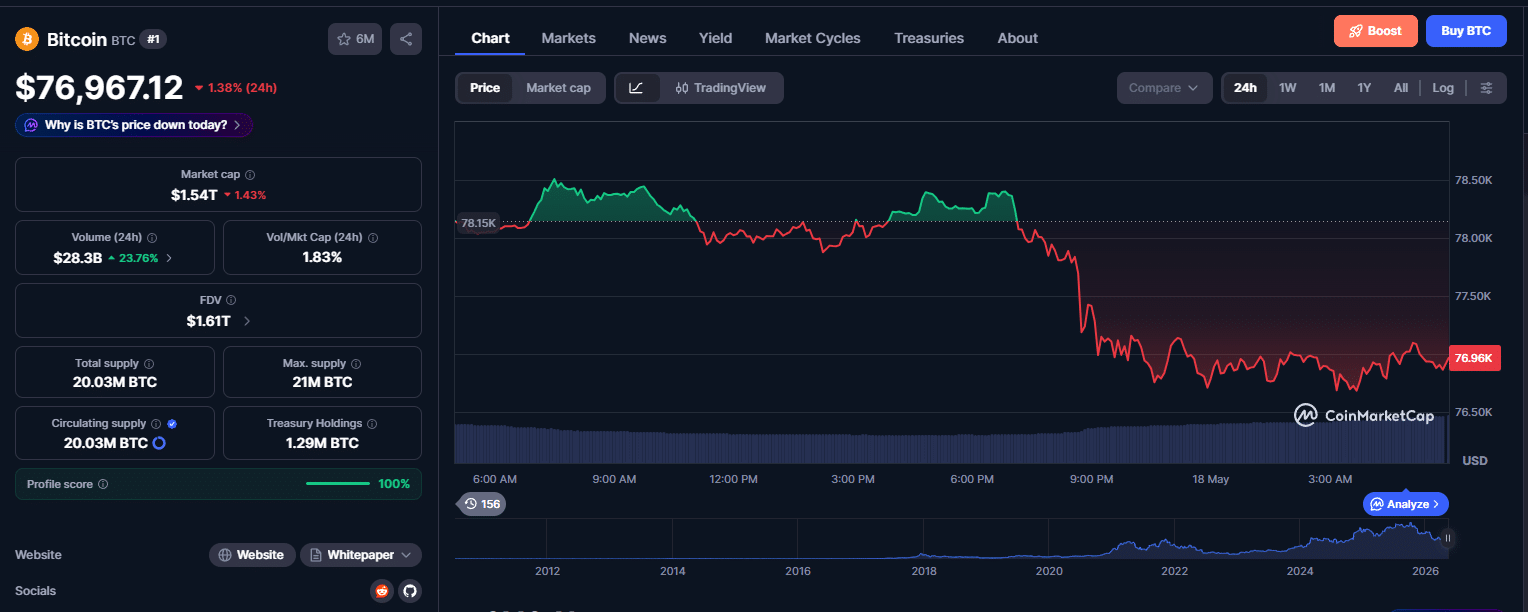Screen dimensions: 1528x612
Task: Click the Volume (24h) info icon
Action: click(x=152, y=238)
